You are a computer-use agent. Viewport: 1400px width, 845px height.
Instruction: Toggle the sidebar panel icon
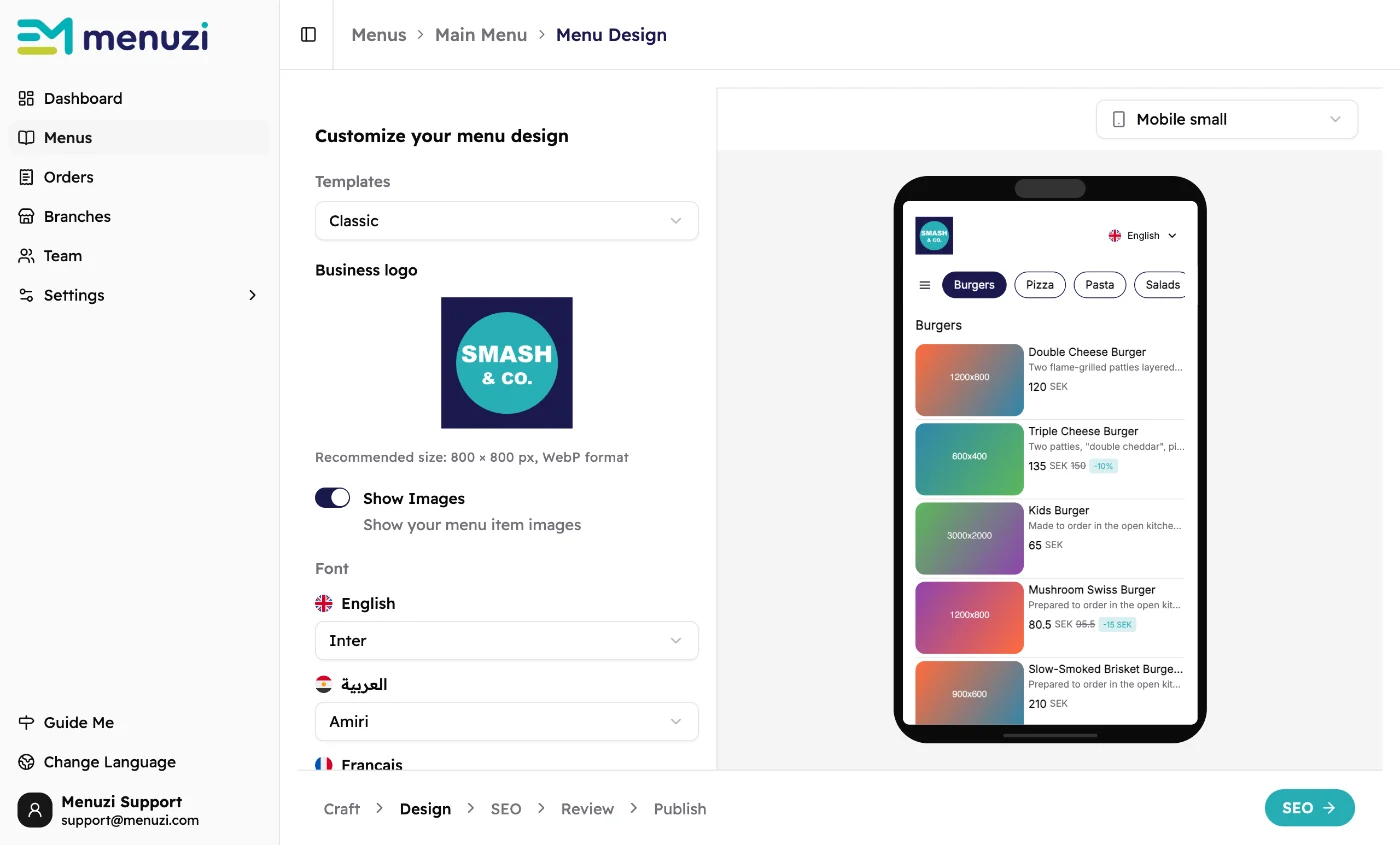[x=308, y=35]
